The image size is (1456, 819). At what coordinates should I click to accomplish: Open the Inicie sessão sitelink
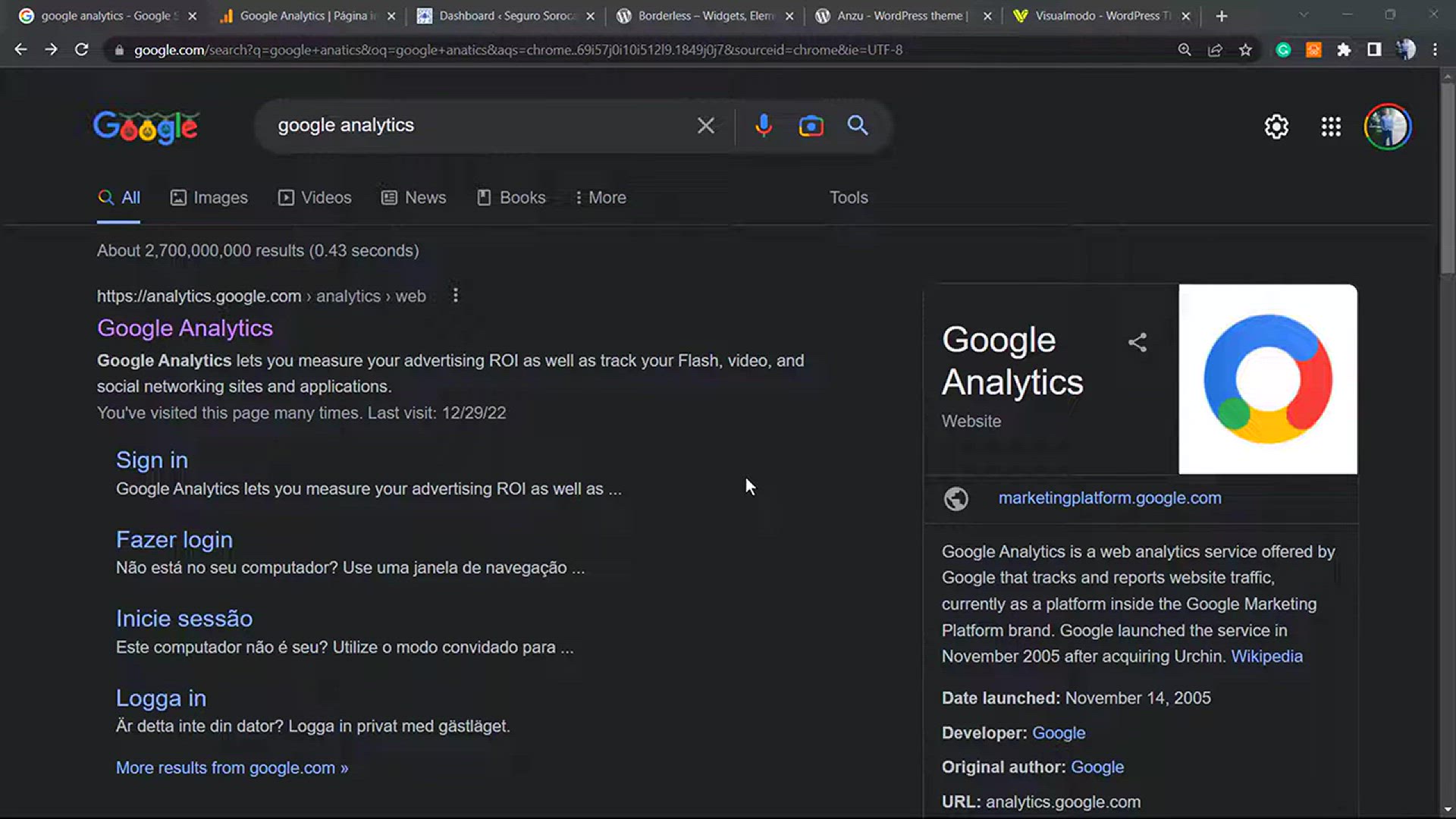tap(184, 619)
